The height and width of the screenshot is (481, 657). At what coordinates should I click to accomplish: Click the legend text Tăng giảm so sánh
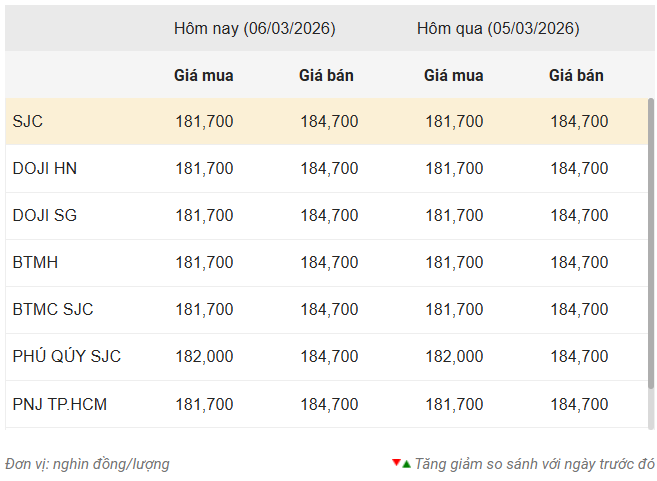click(x=534, y=464)
